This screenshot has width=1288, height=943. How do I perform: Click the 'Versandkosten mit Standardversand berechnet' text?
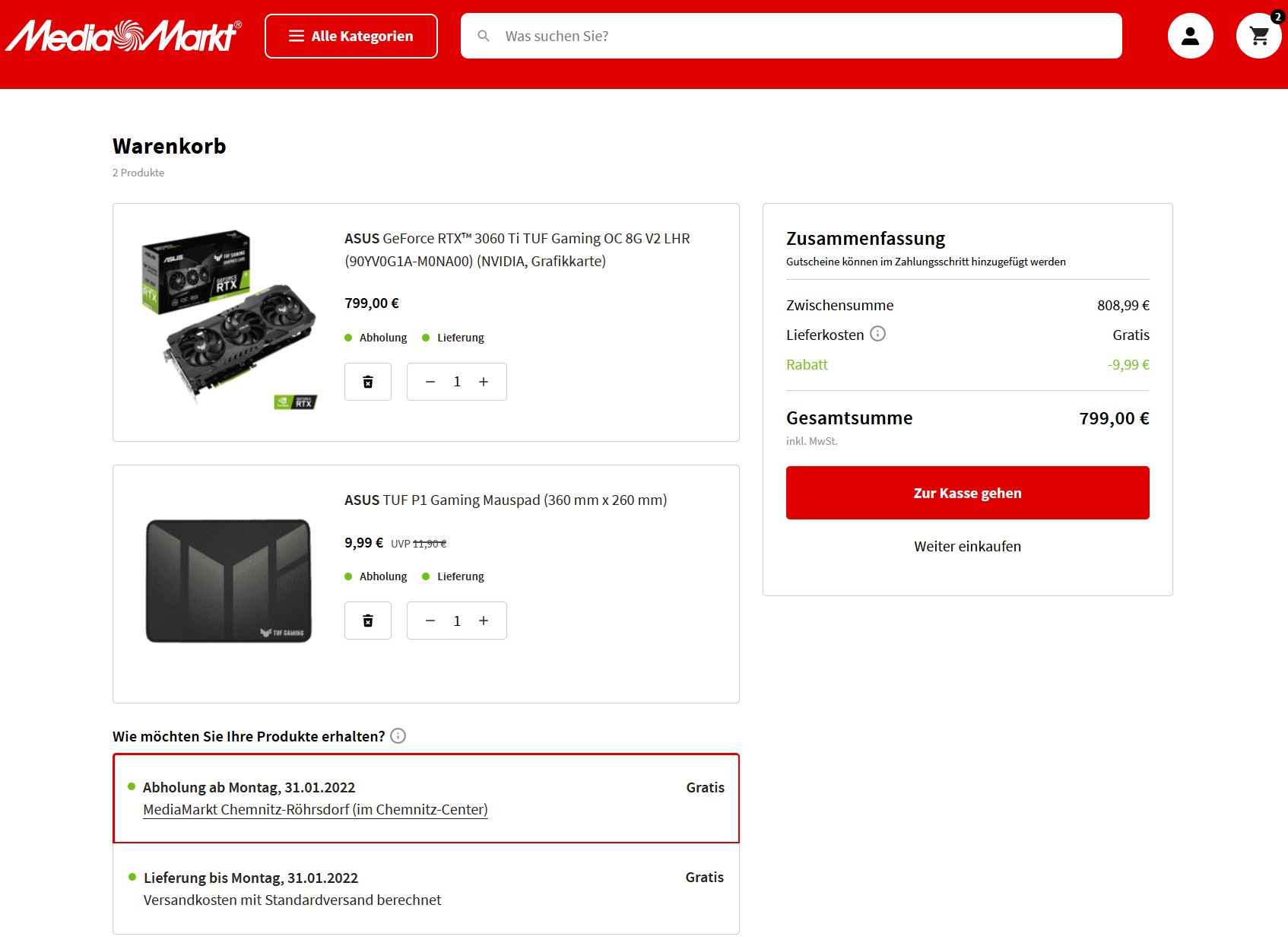[292, 900]
